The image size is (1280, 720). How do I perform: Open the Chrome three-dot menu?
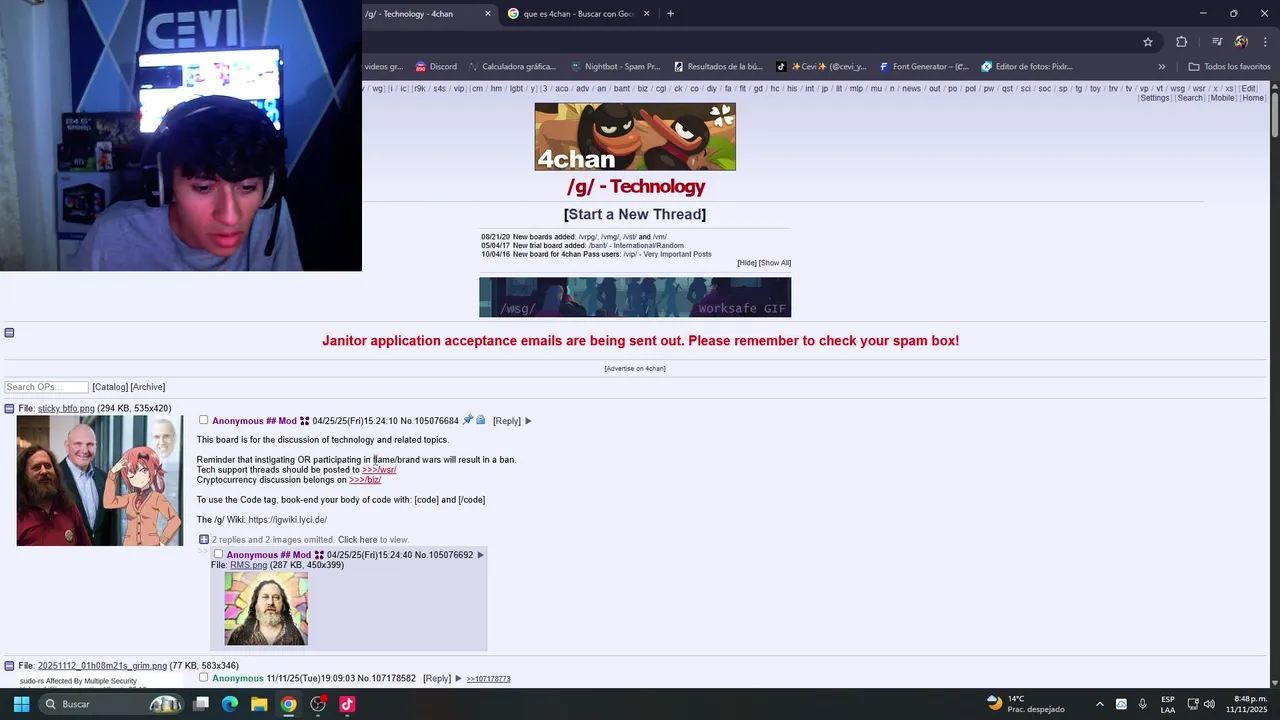coord(1265,42)
